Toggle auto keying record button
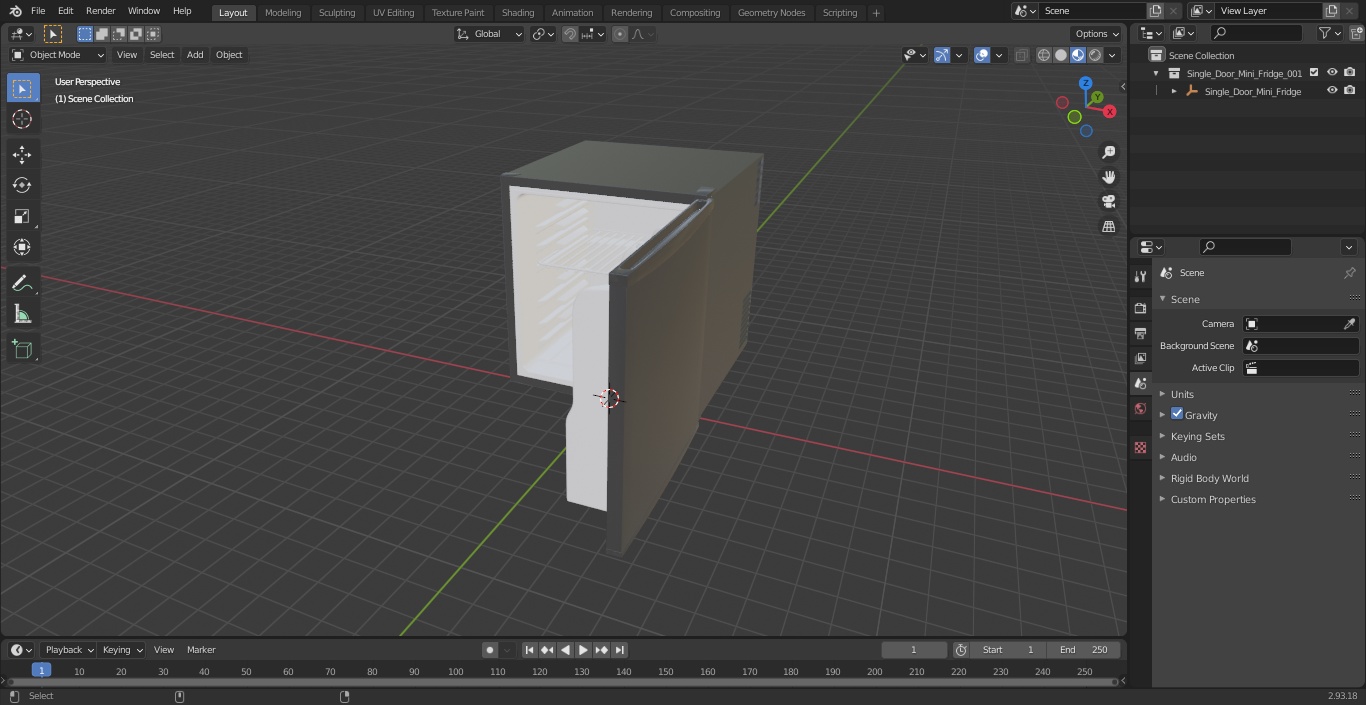 click(x=490, y=650)
